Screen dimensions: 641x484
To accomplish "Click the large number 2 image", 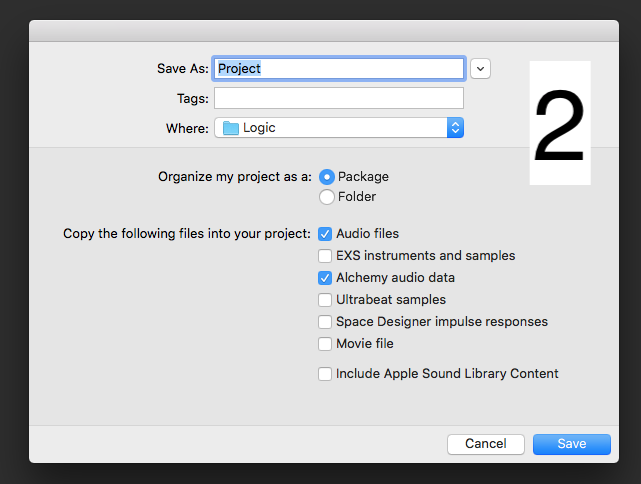I will click(x=560, y=123).
